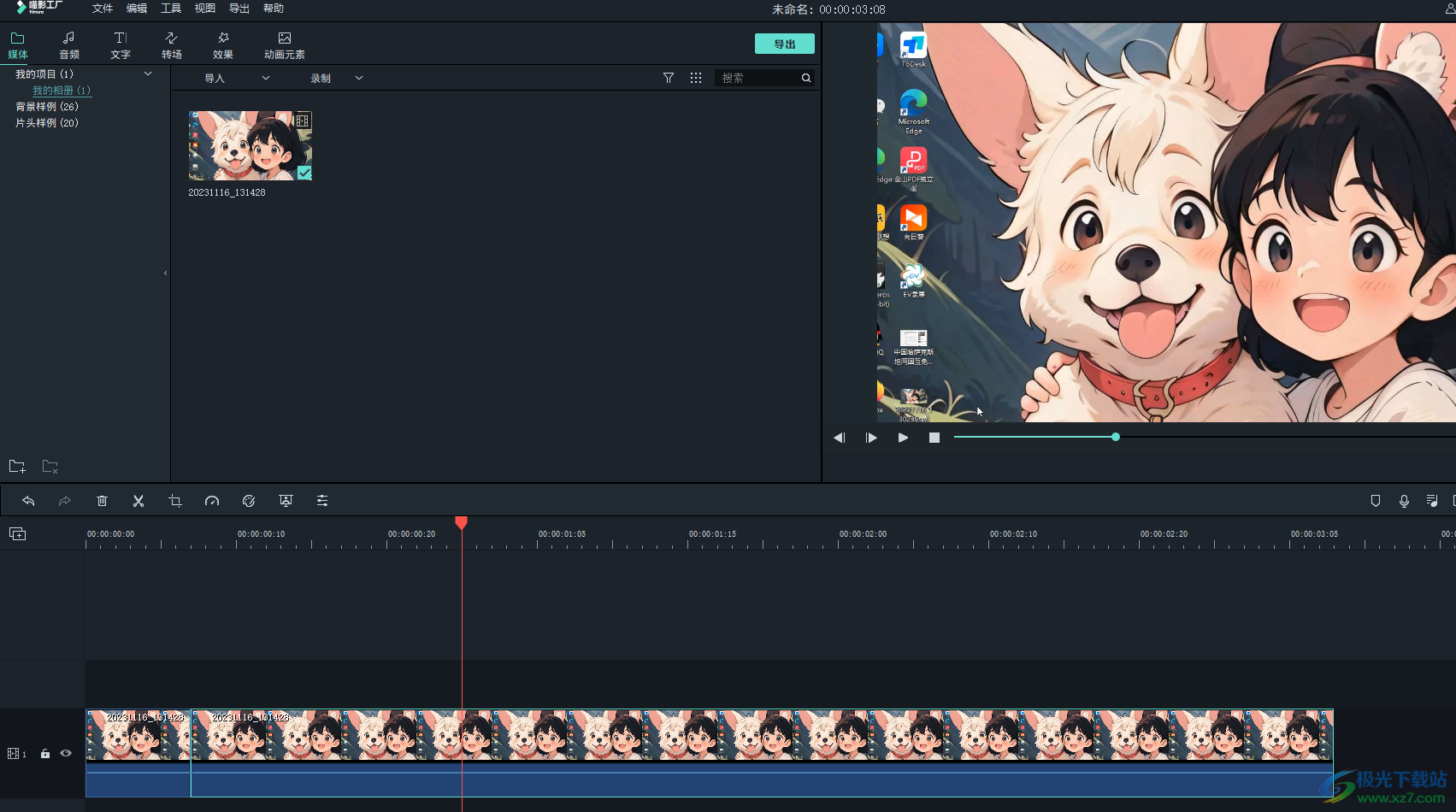The height and width of the screenshot is (812, 1456).
Task: Open the 导出 menu in menu bar
Action: tap(239, 9)
